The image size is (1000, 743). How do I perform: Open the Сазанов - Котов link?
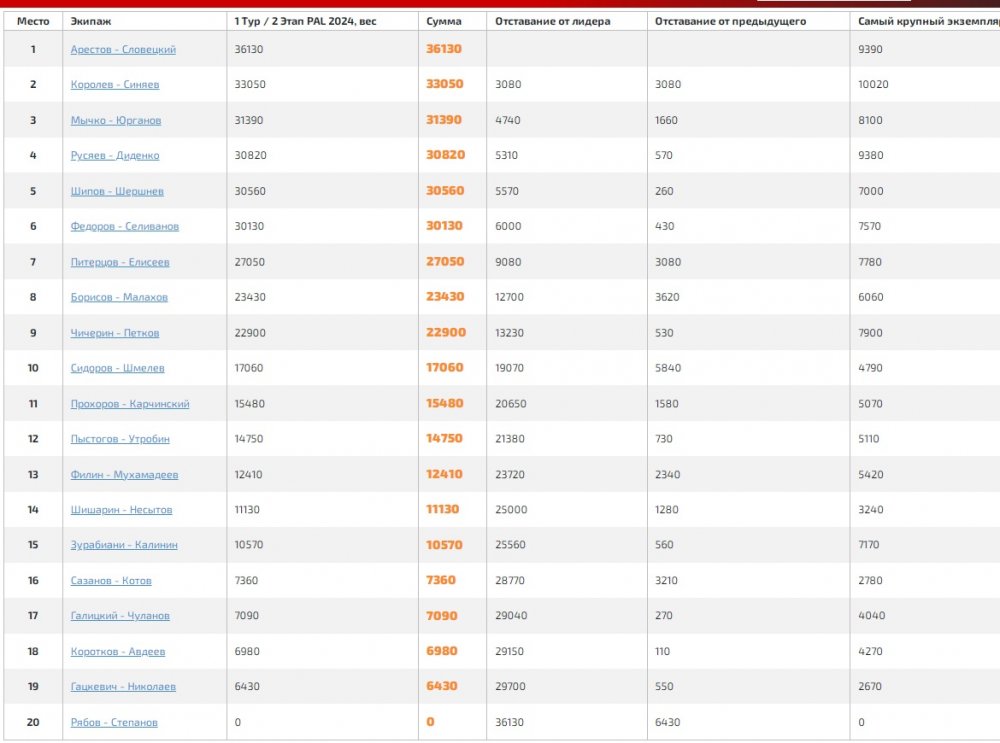[111, 581]
